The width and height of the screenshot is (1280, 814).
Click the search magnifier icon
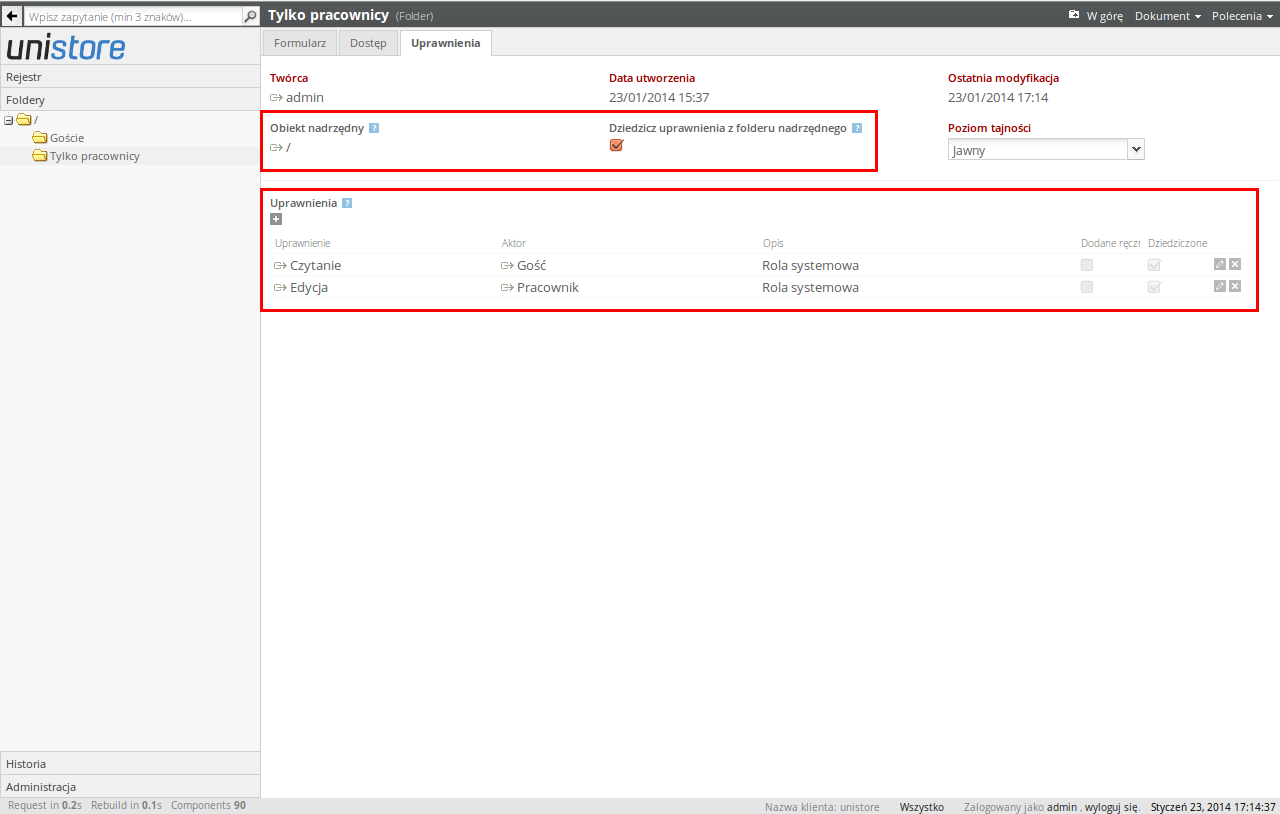pyautogui.click(x=250, y=16)
